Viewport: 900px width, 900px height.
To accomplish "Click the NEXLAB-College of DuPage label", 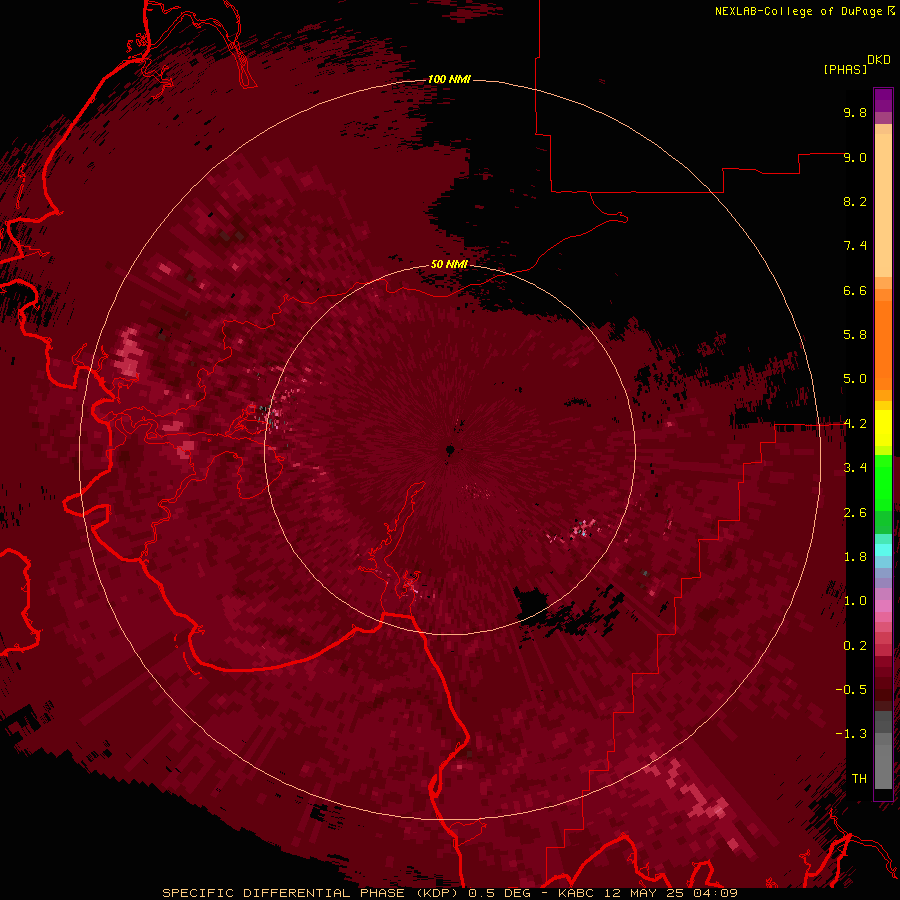I will point(798,11).
